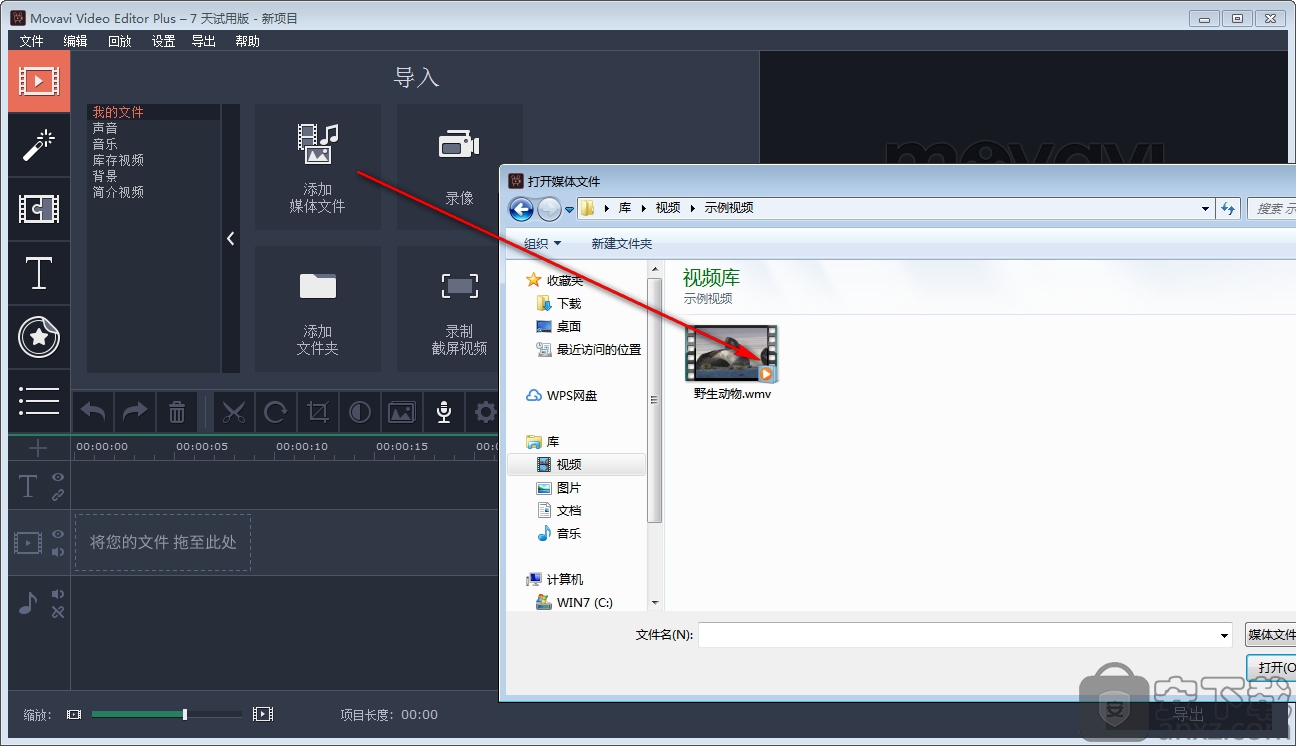Open the Filters magic wand tab
The image size is (1296, 746).
pyautogui.click(x=39, y=145)
